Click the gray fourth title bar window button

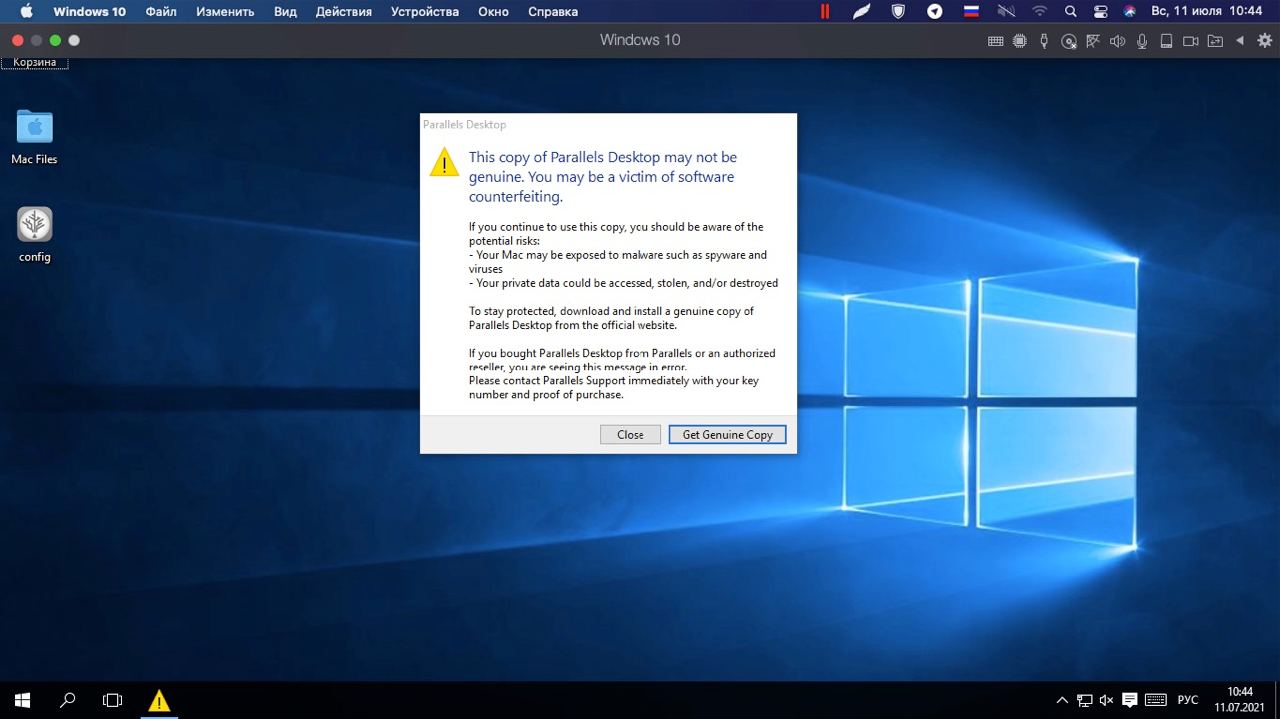[x=74, y=40]
